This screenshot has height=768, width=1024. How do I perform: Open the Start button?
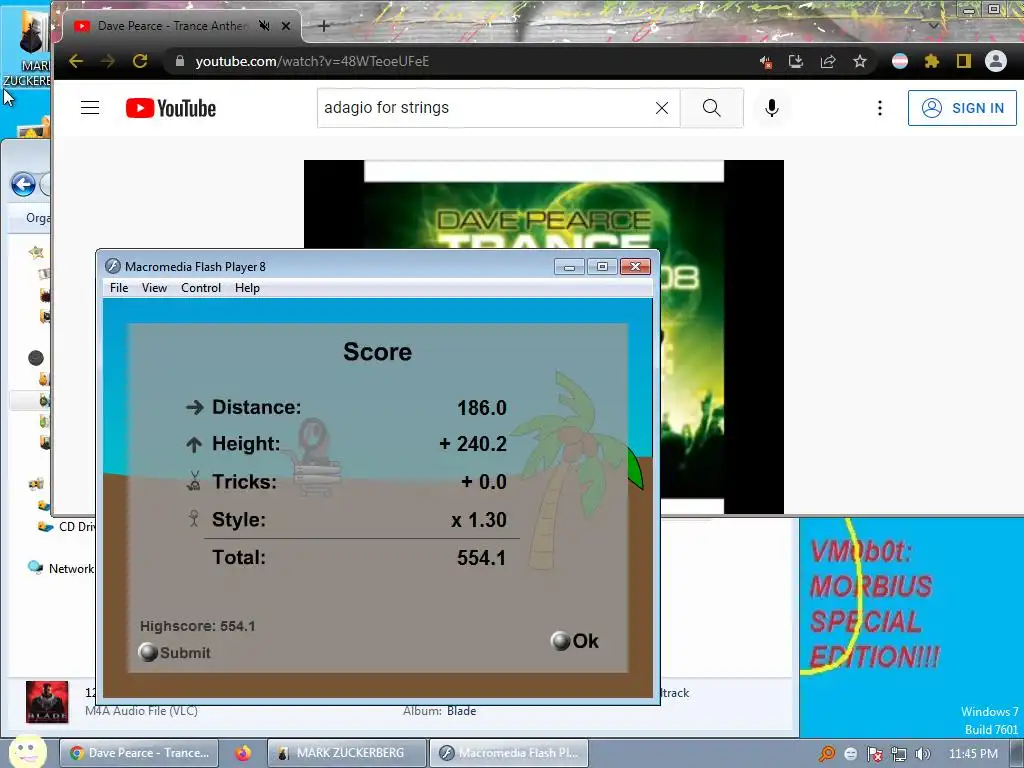[26, 753]
